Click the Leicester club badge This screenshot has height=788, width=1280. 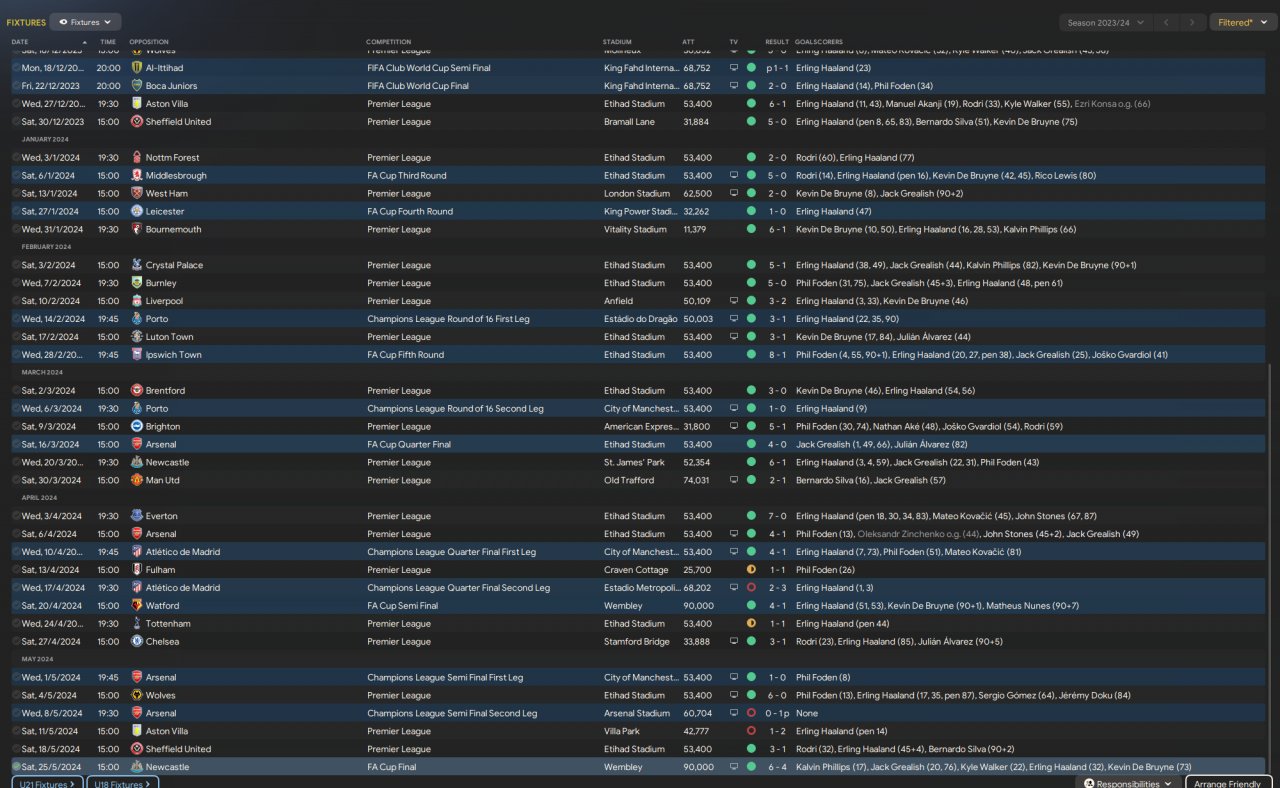137,212
